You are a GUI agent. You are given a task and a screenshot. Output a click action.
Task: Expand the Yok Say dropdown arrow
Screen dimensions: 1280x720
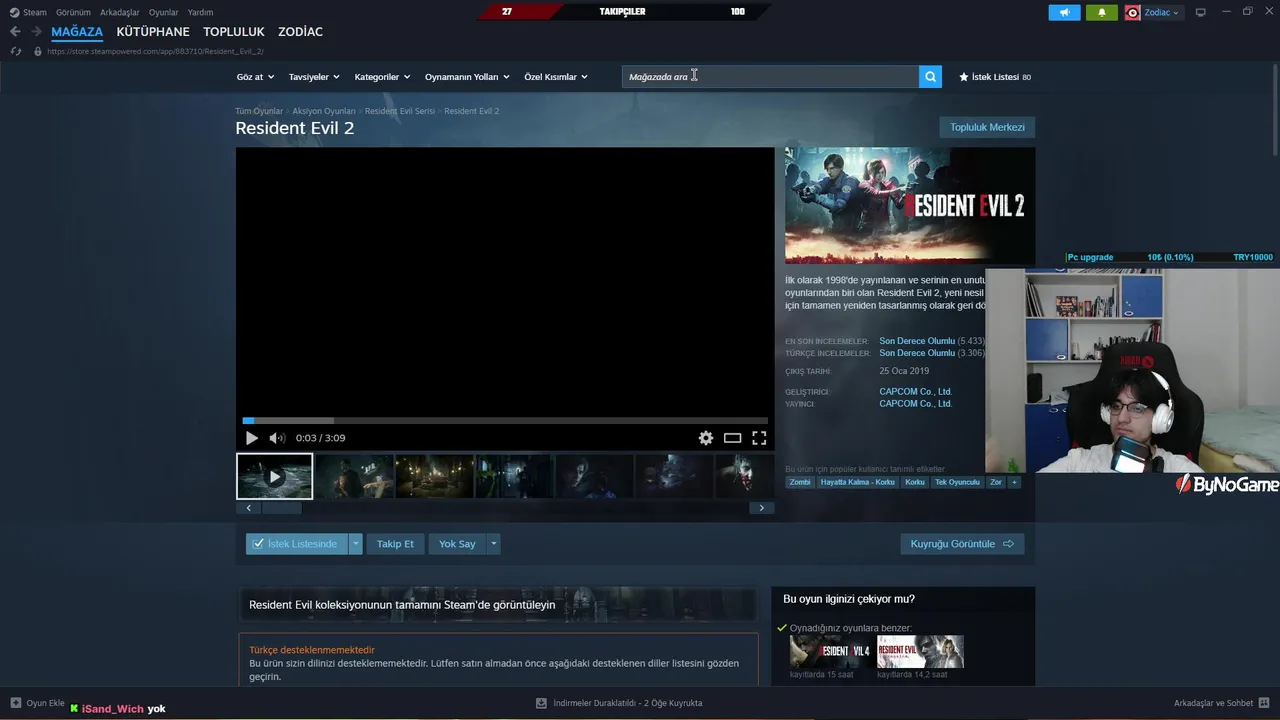click(493, 544)
